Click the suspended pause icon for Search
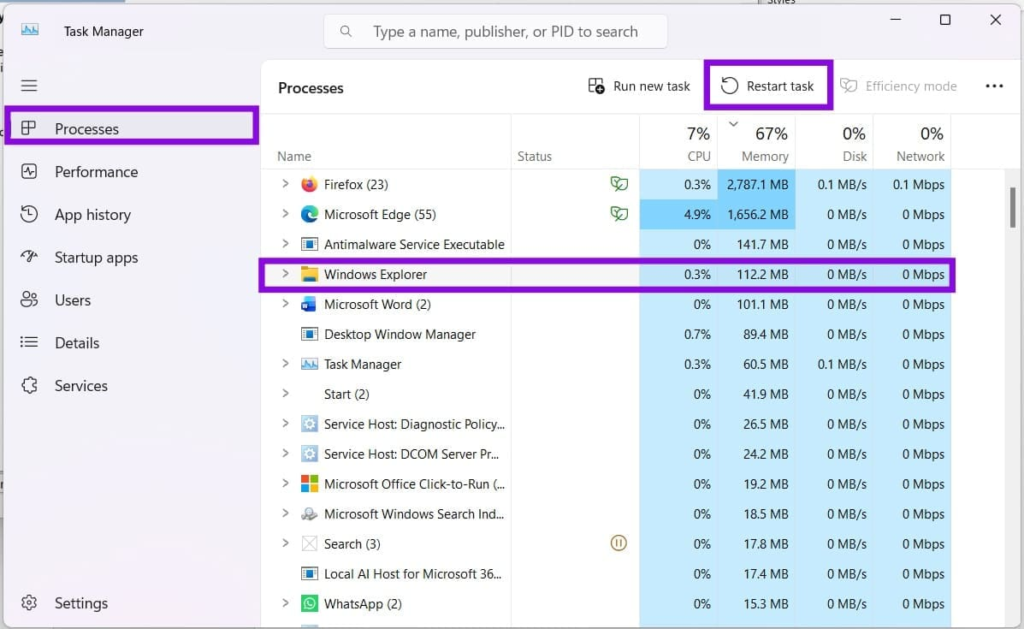The image size is (1024, 629). click(618, 543)
